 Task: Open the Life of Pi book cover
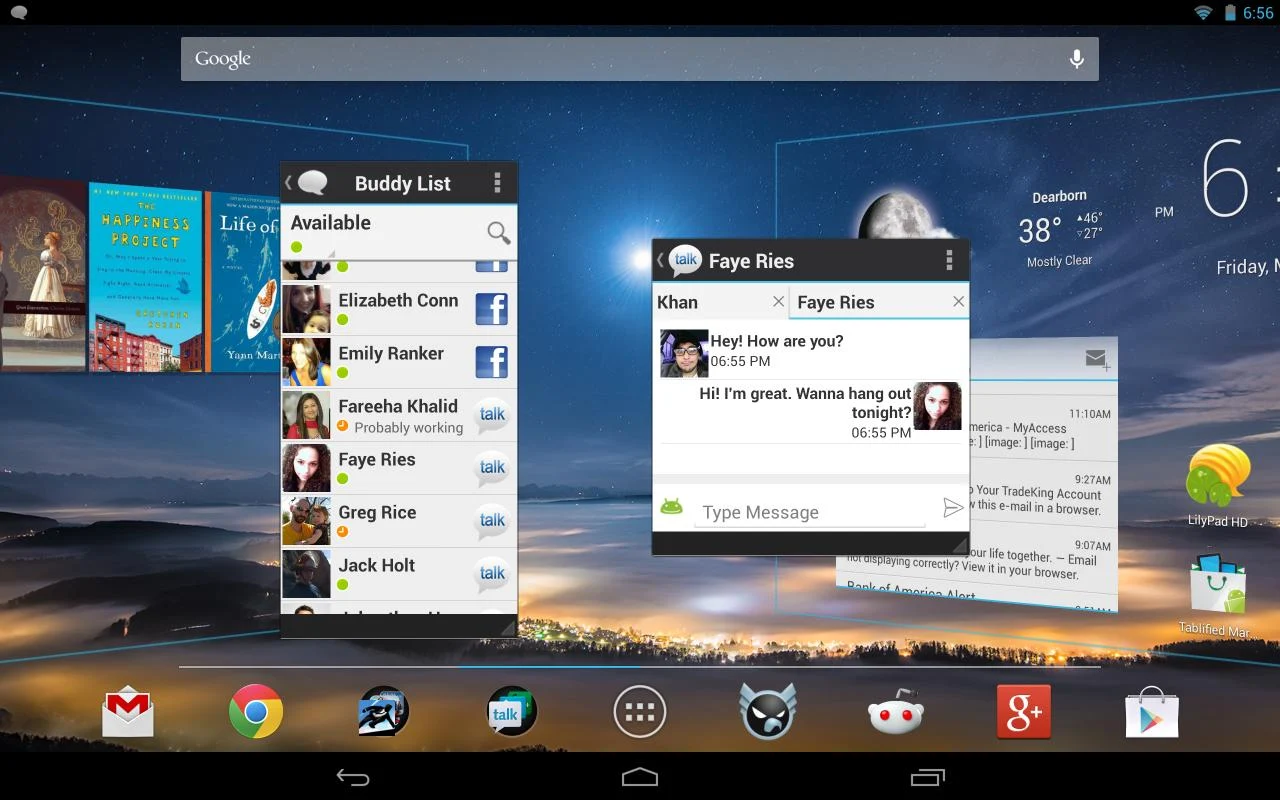(245, 282)
